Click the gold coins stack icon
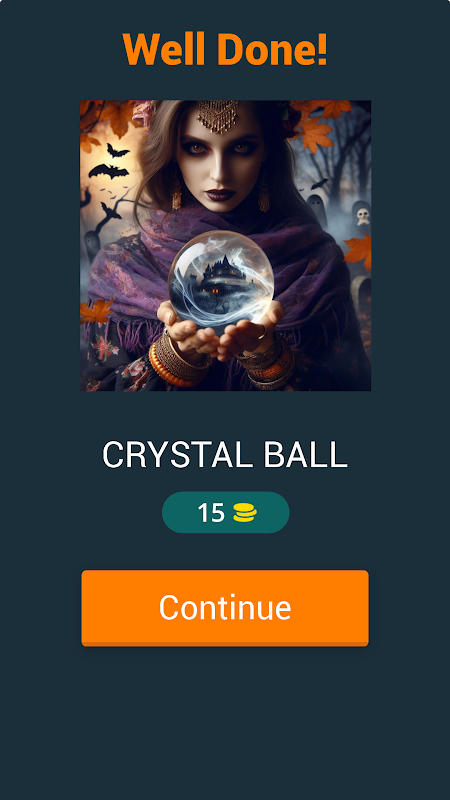Viewport: 450px width, 800px height. pyautogui.click(x=245, y=513)
